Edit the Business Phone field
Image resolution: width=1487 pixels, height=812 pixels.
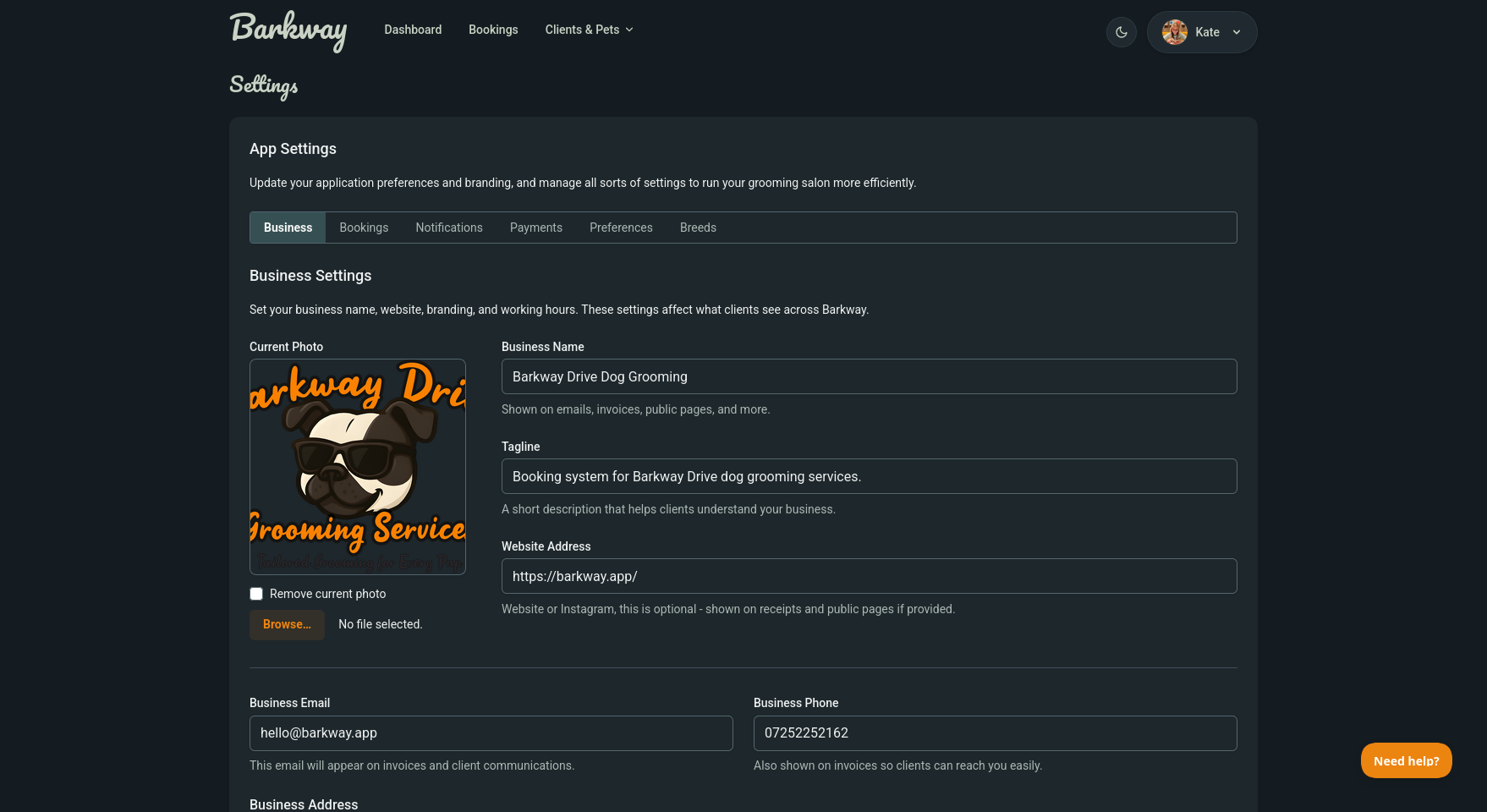995,733
